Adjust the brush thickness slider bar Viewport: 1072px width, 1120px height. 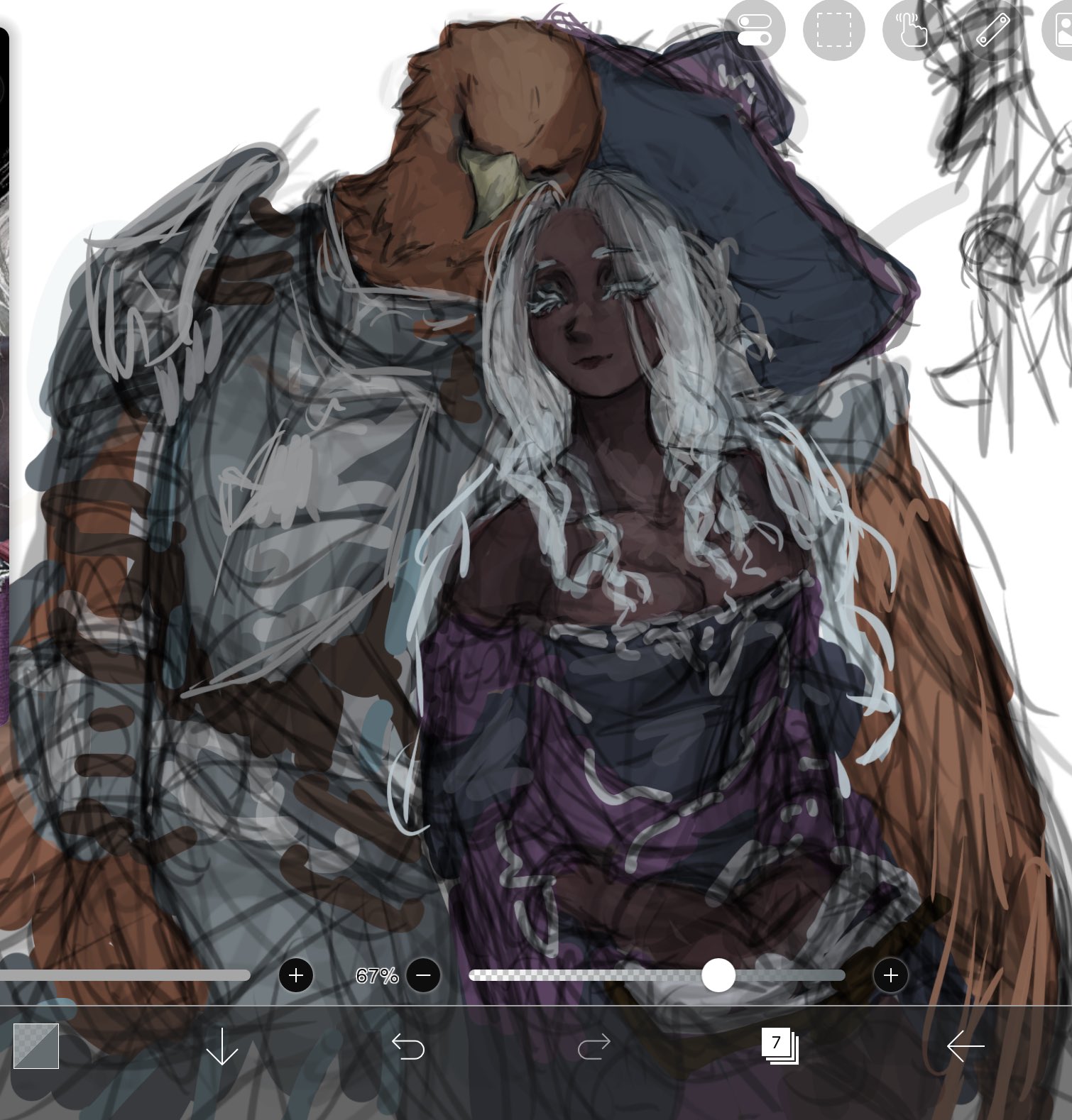[x=125, y=975]
